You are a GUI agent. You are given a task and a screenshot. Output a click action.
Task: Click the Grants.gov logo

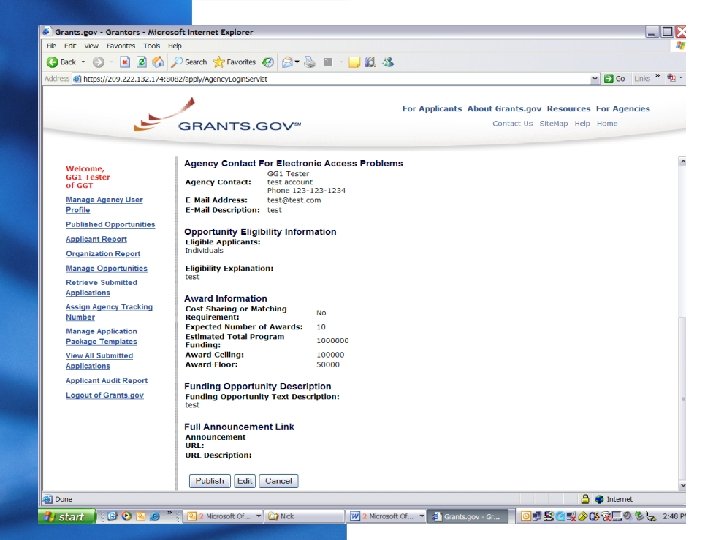point(217,116)
